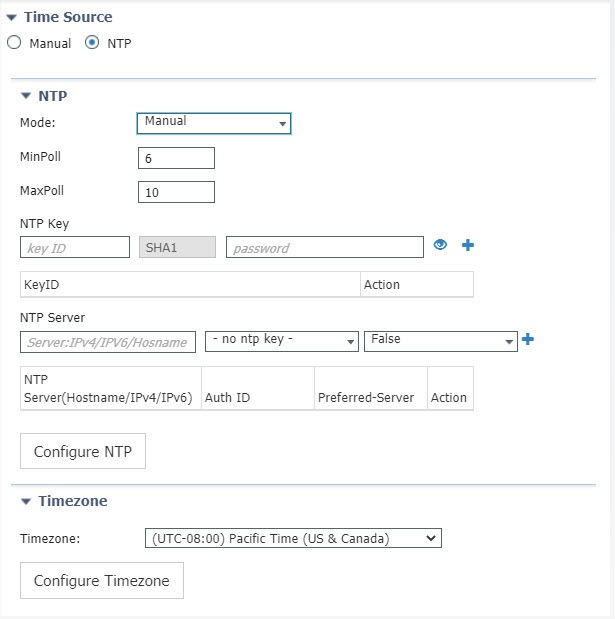
Task: Show password with the eye icon
Action: [x=440, y=245]
